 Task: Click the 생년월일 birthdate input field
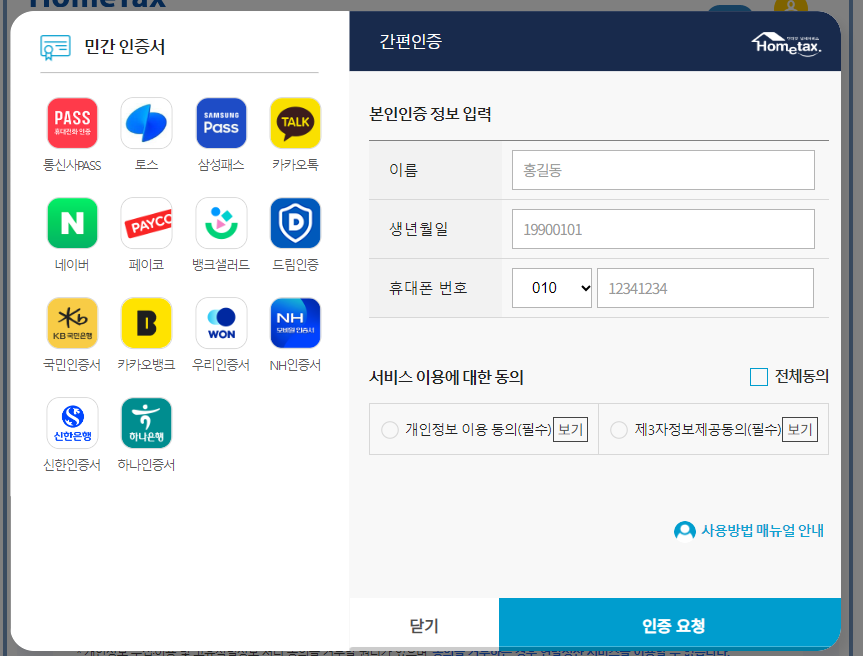(x=663, y=229)
